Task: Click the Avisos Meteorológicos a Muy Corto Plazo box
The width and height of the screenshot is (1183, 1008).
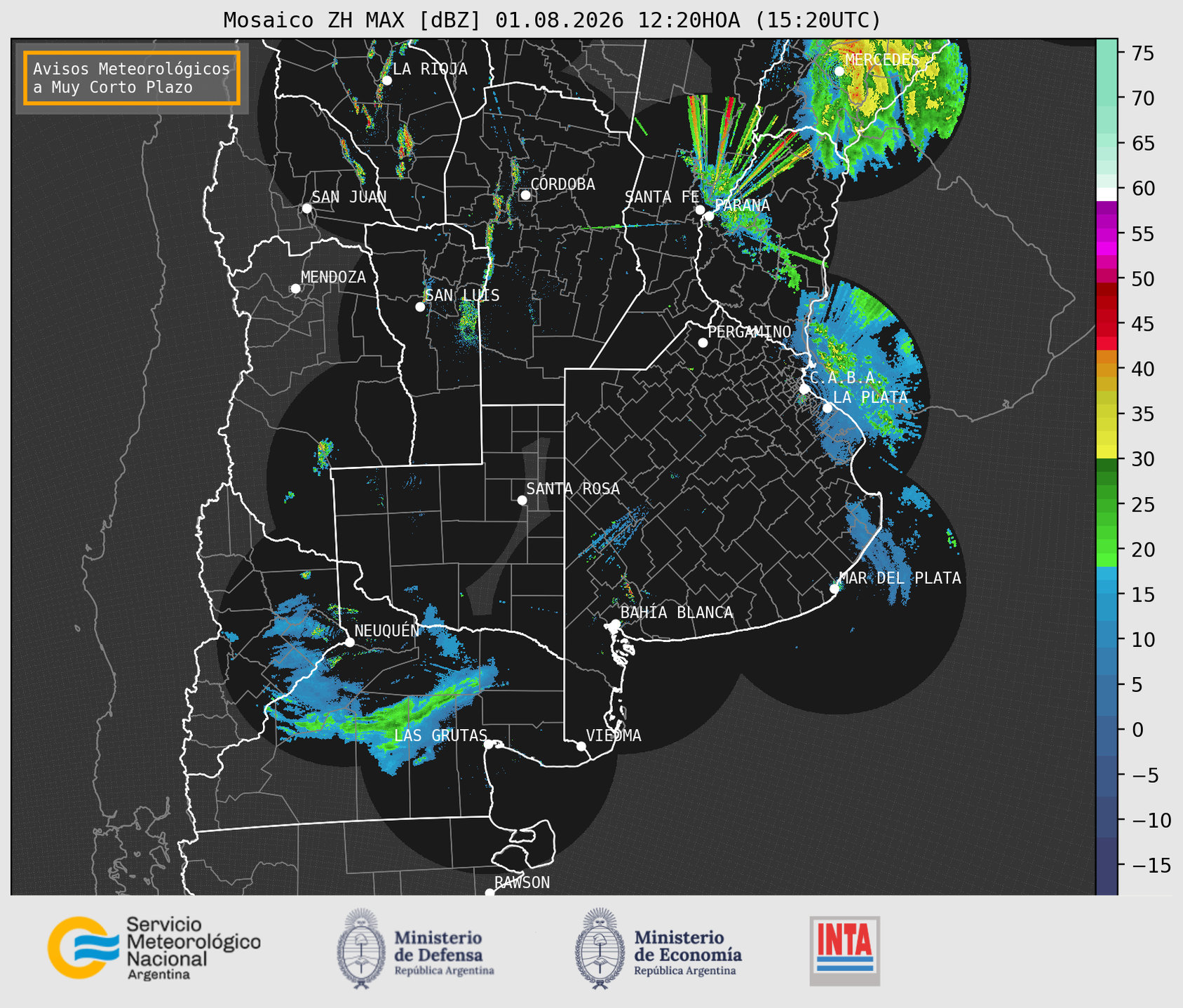Action: [x=132, y=78]
